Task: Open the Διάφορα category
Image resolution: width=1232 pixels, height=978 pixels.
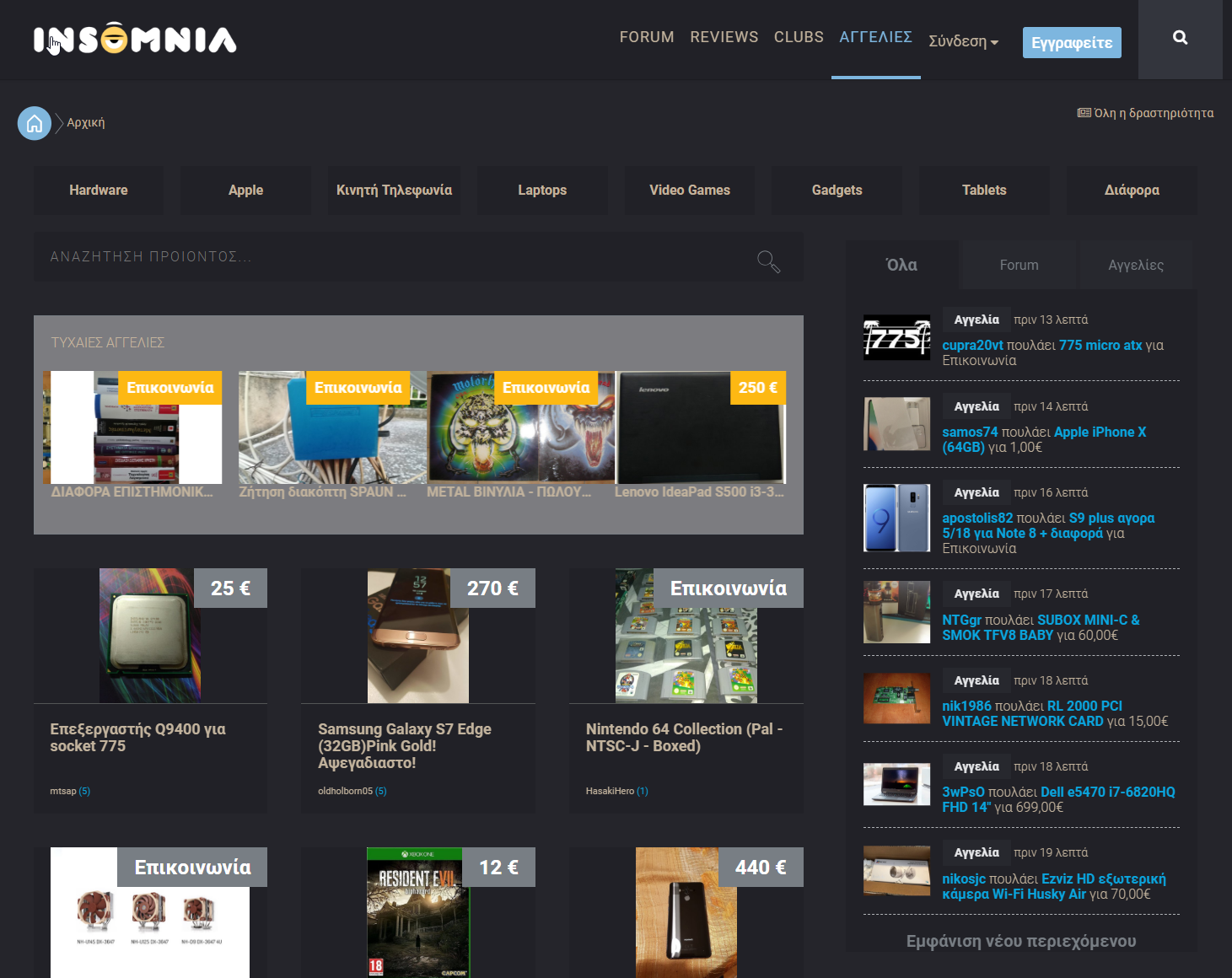Action: (1132, 191)
